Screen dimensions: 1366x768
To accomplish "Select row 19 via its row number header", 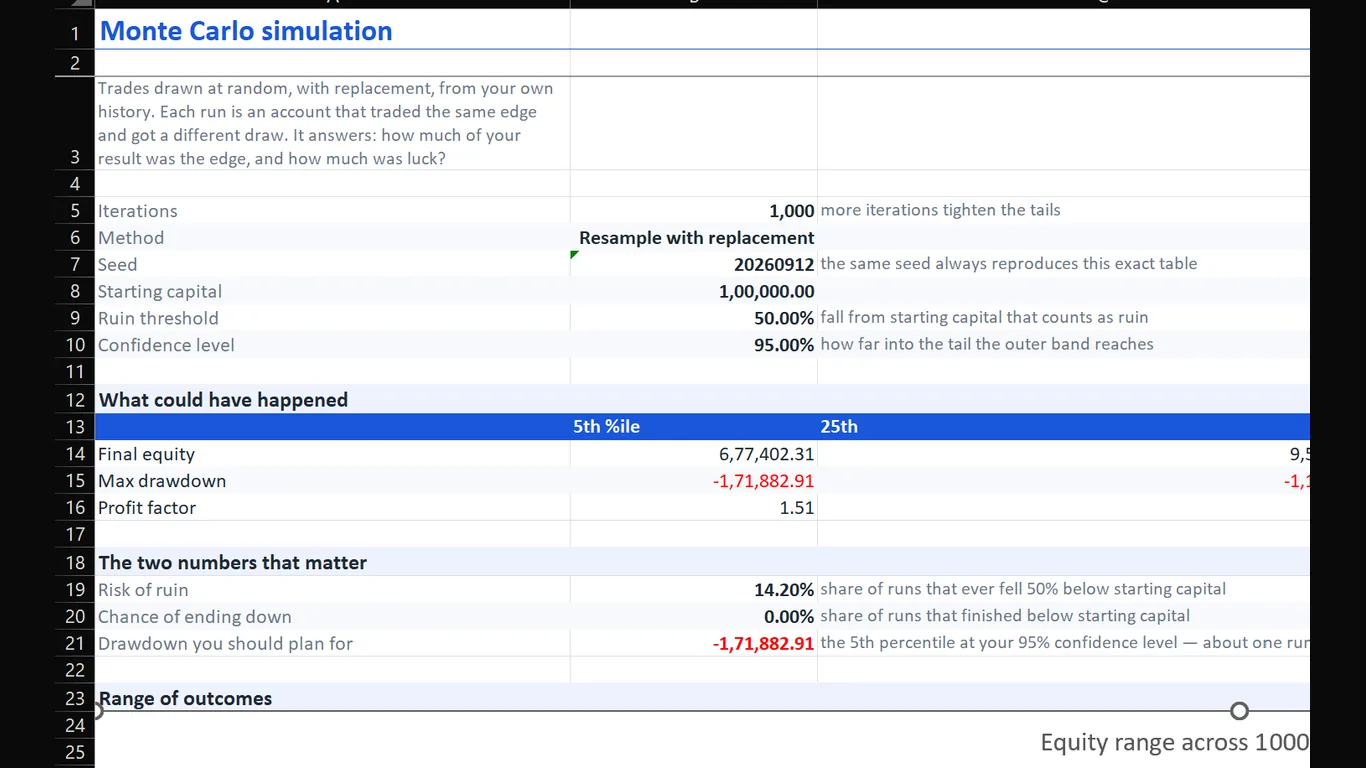I will click(x=75, y=590).
